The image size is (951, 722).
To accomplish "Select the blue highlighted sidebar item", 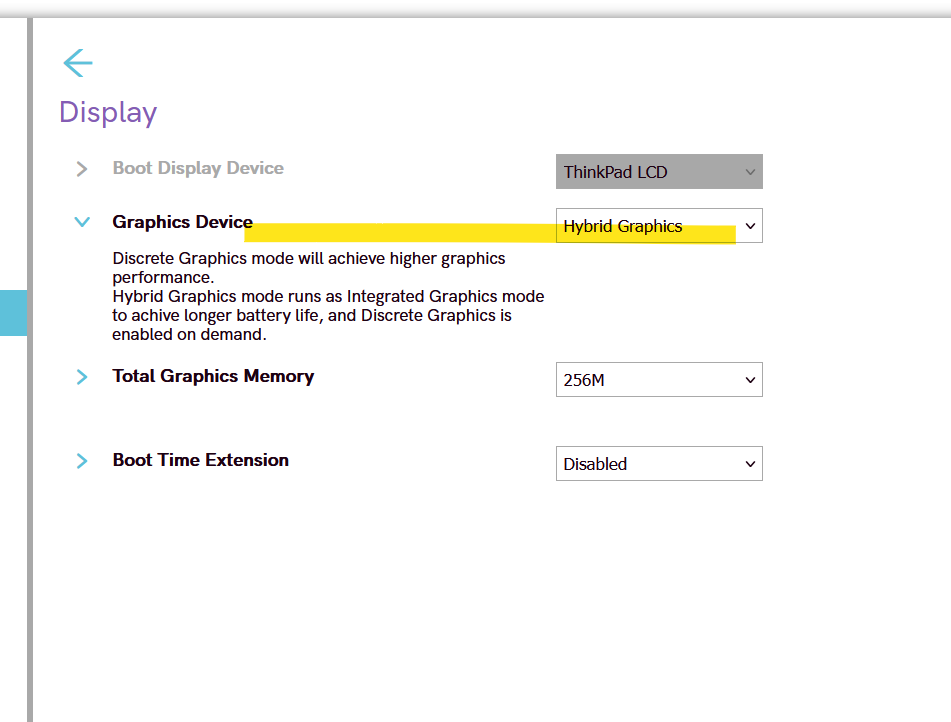I will 13,312.
